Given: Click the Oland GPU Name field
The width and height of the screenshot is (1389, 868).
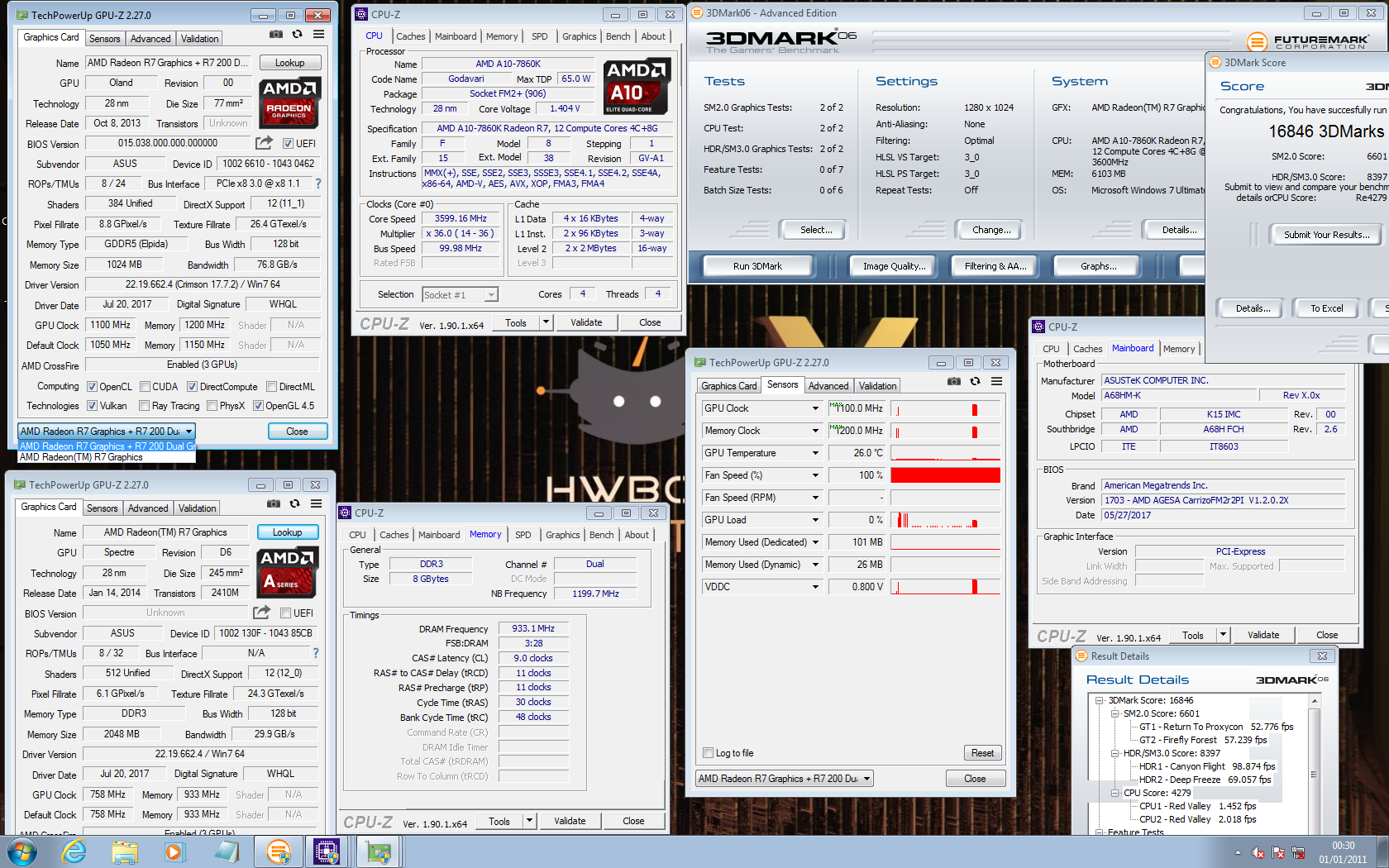Looking at the screenshot, I should click(167, 63).
